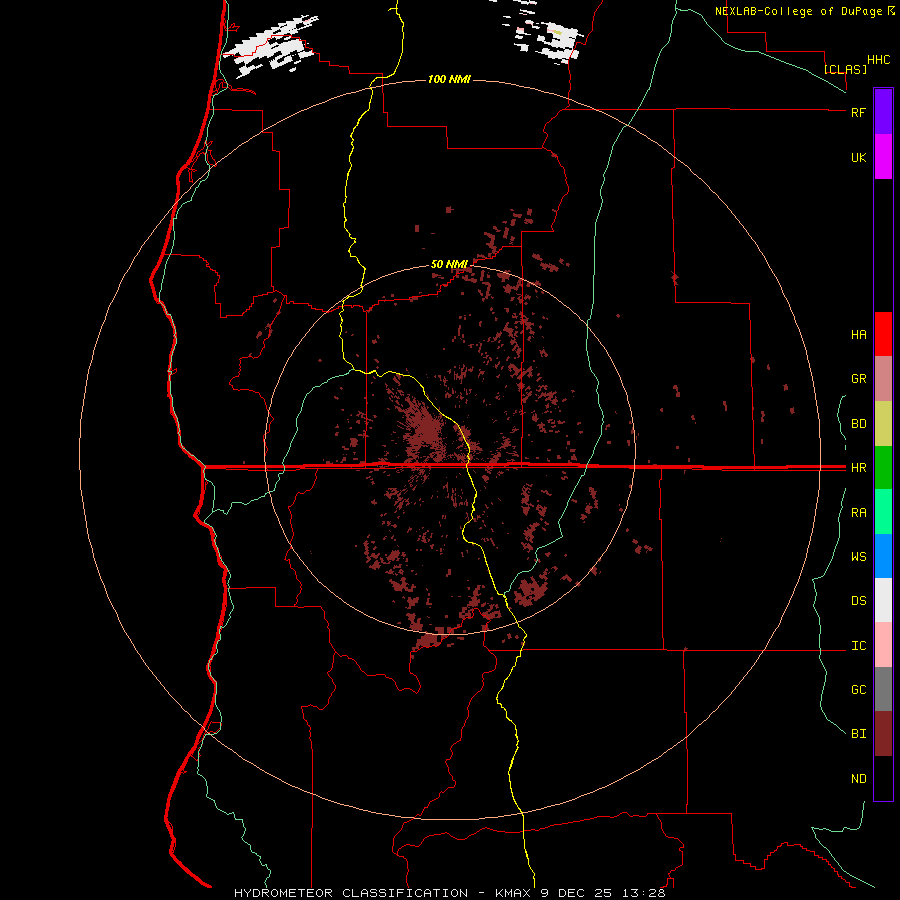Click the light pink IC legend swatch
Viewport: 900px width, 900px height.
click(883, 645)
